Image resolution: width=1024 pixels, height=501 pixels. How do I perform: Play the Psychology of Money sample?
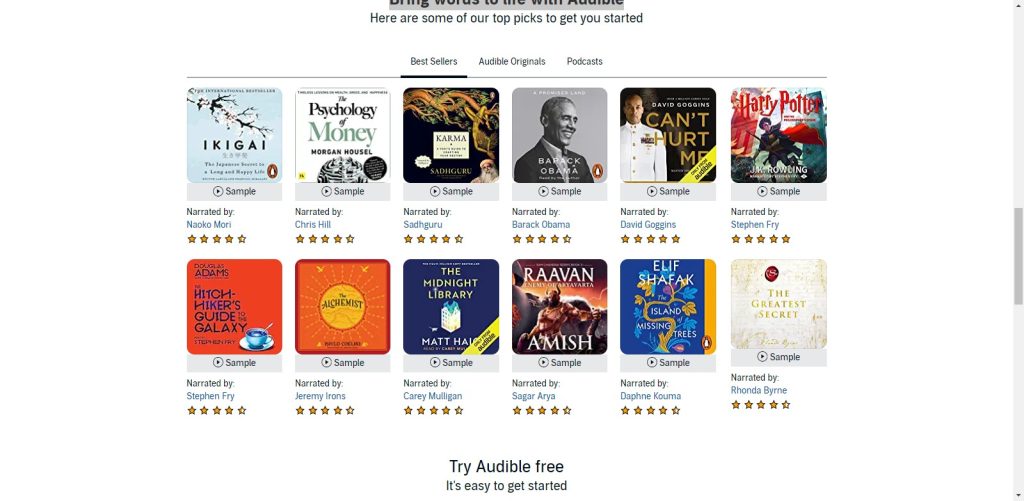click(342, 191)
